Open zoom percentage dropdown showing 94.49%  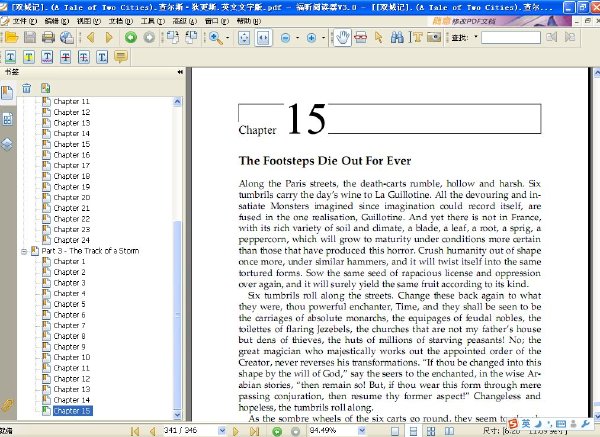(362, 431)
